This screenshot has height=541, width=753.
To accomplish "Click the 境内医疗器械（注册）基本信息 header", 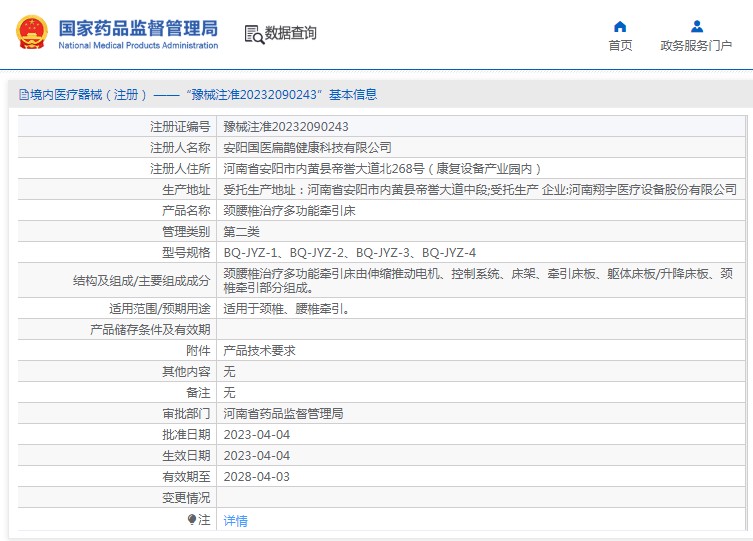I will coord(198,95).
